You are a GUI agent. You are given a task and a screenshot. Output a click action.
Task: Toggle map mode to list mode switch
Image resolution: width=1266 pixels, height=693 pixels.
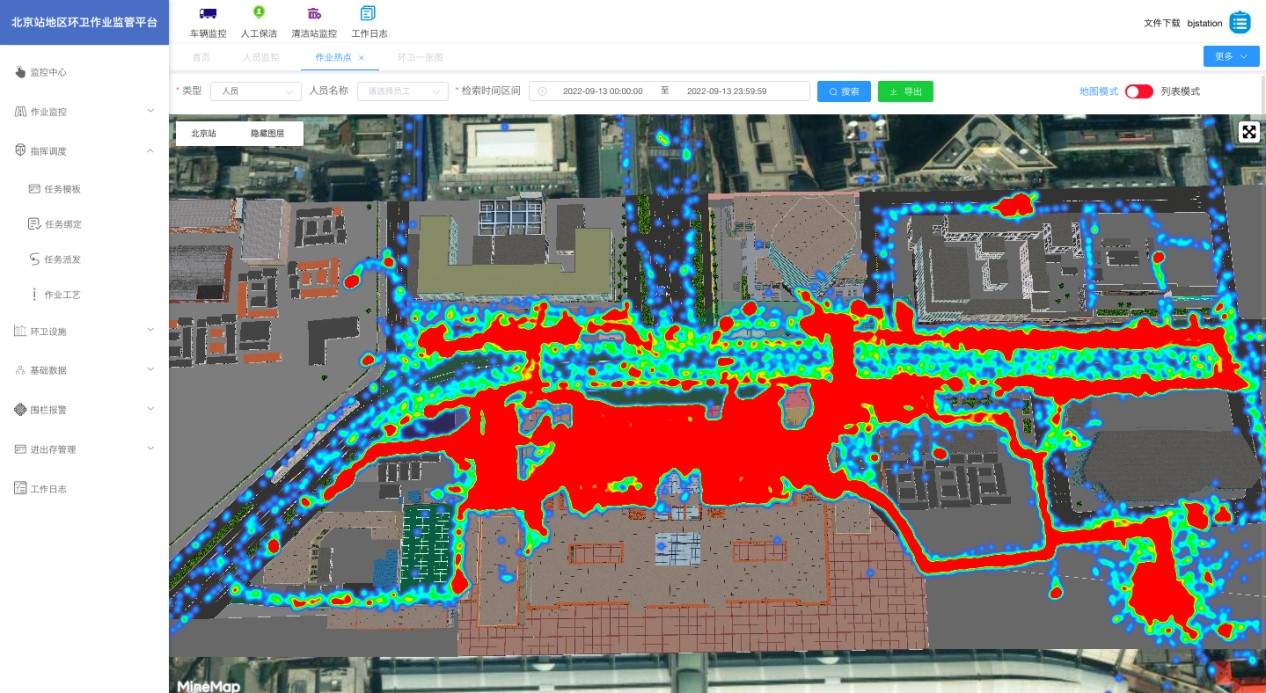click(x=1138, y=91)
